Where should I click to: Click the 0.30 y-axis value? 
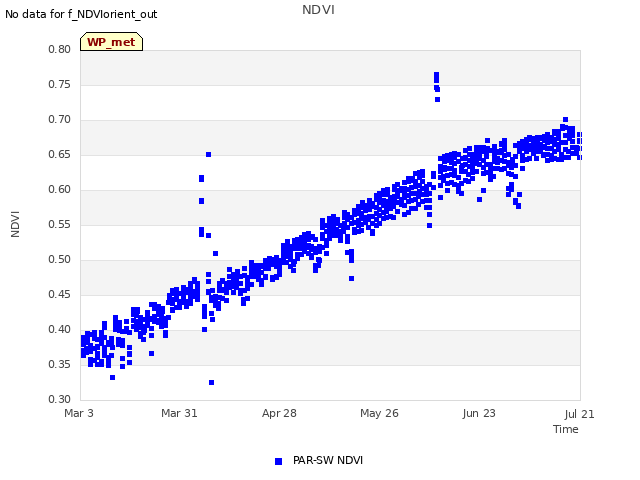(x=60, y=399)
